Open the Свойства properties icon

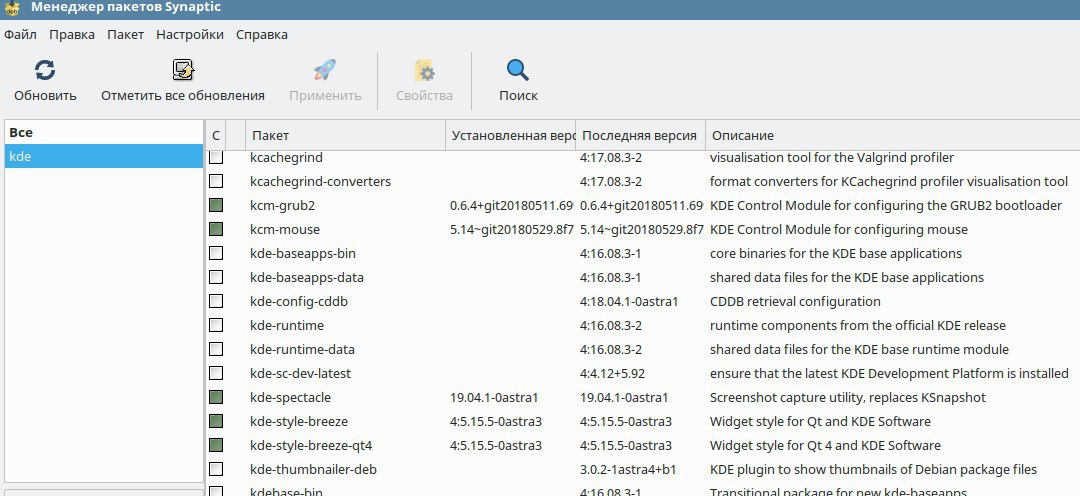click(x=424, y=70)
